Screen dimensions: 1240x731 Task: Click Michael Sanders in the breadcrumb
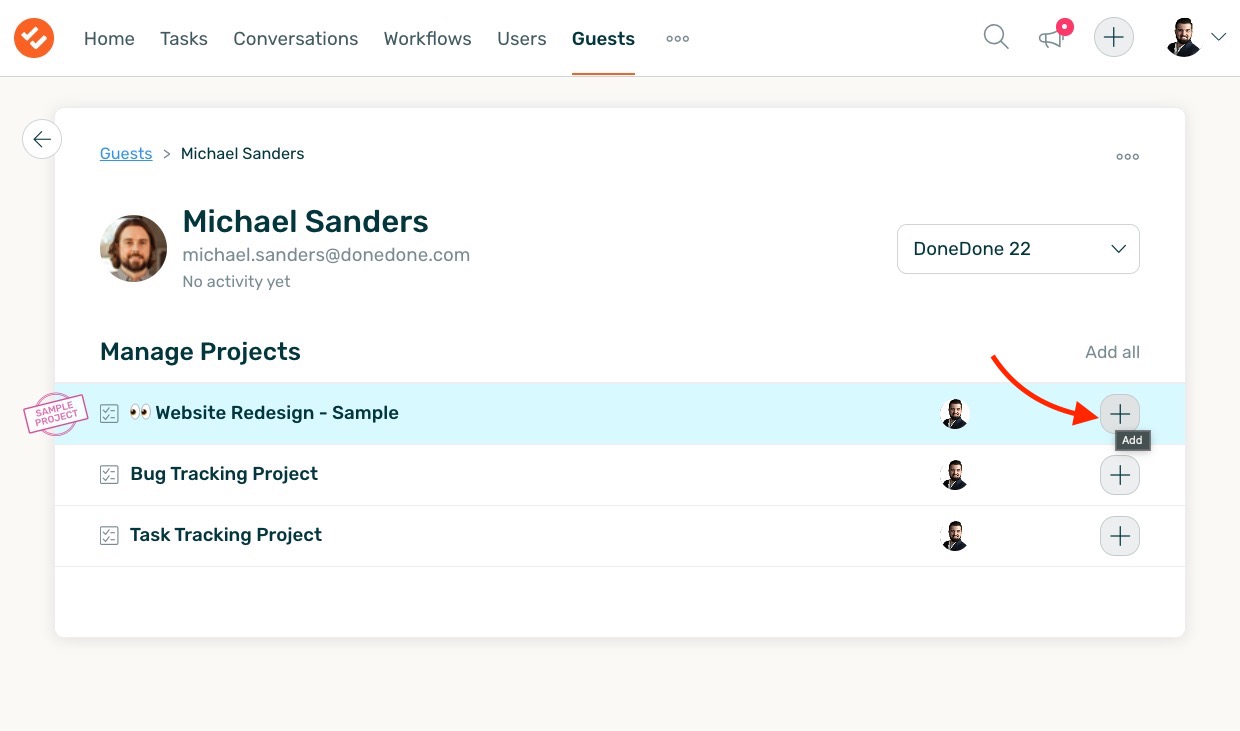point(243,154)
